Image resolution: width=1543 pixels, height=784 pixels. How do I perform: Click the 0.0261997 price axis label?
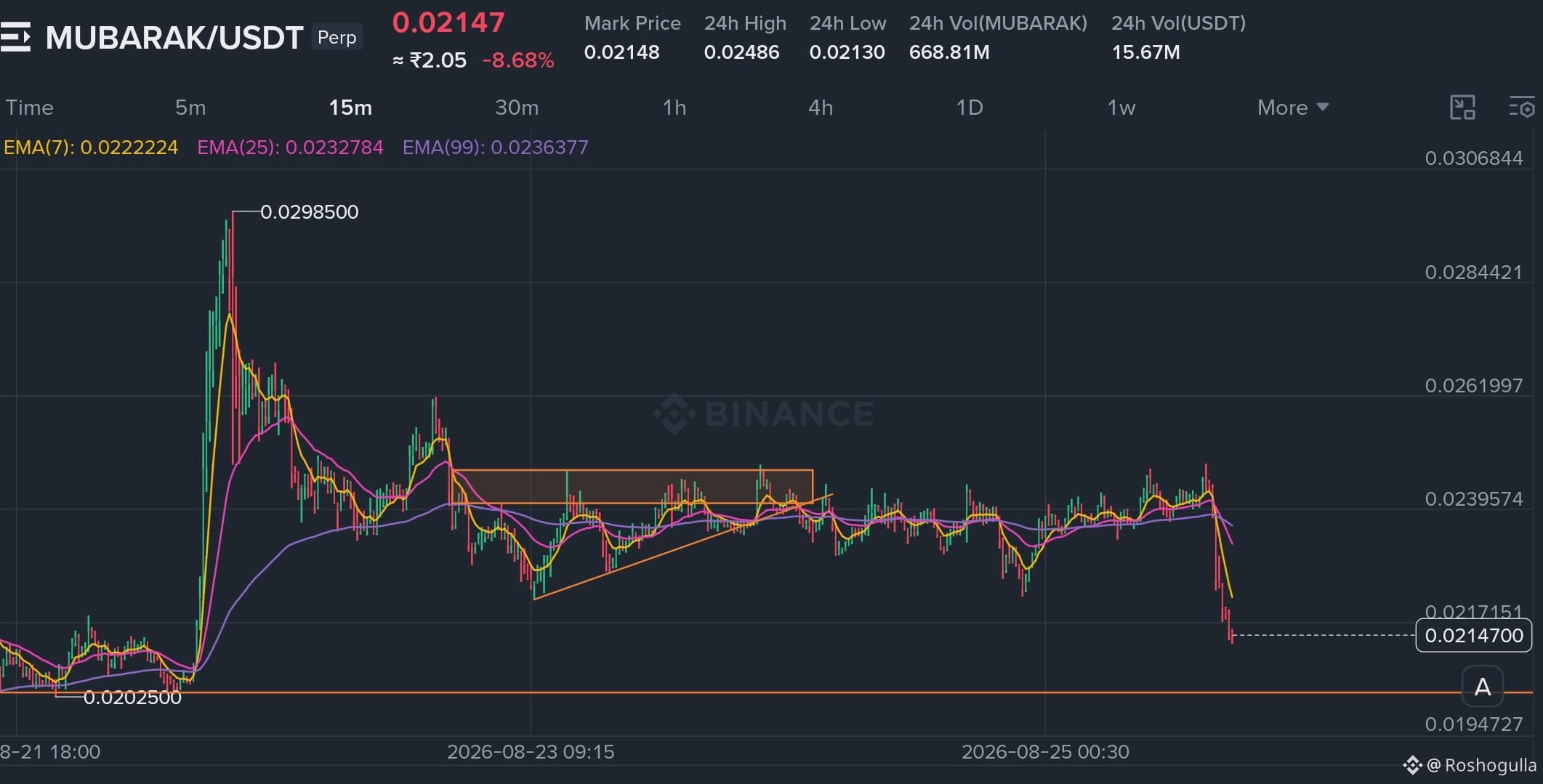pyautogui.click(x=1473, y=386)
